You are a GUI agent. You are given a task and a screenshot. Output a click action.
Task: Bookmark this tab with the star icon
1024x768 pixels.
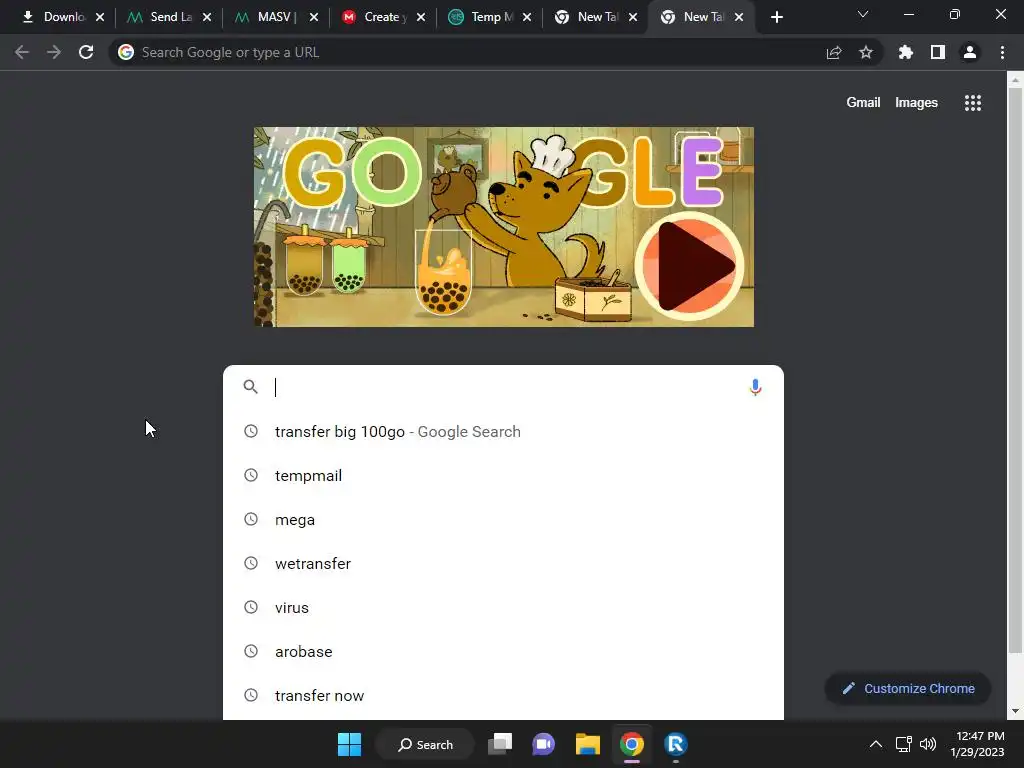[x=866, y=52]
